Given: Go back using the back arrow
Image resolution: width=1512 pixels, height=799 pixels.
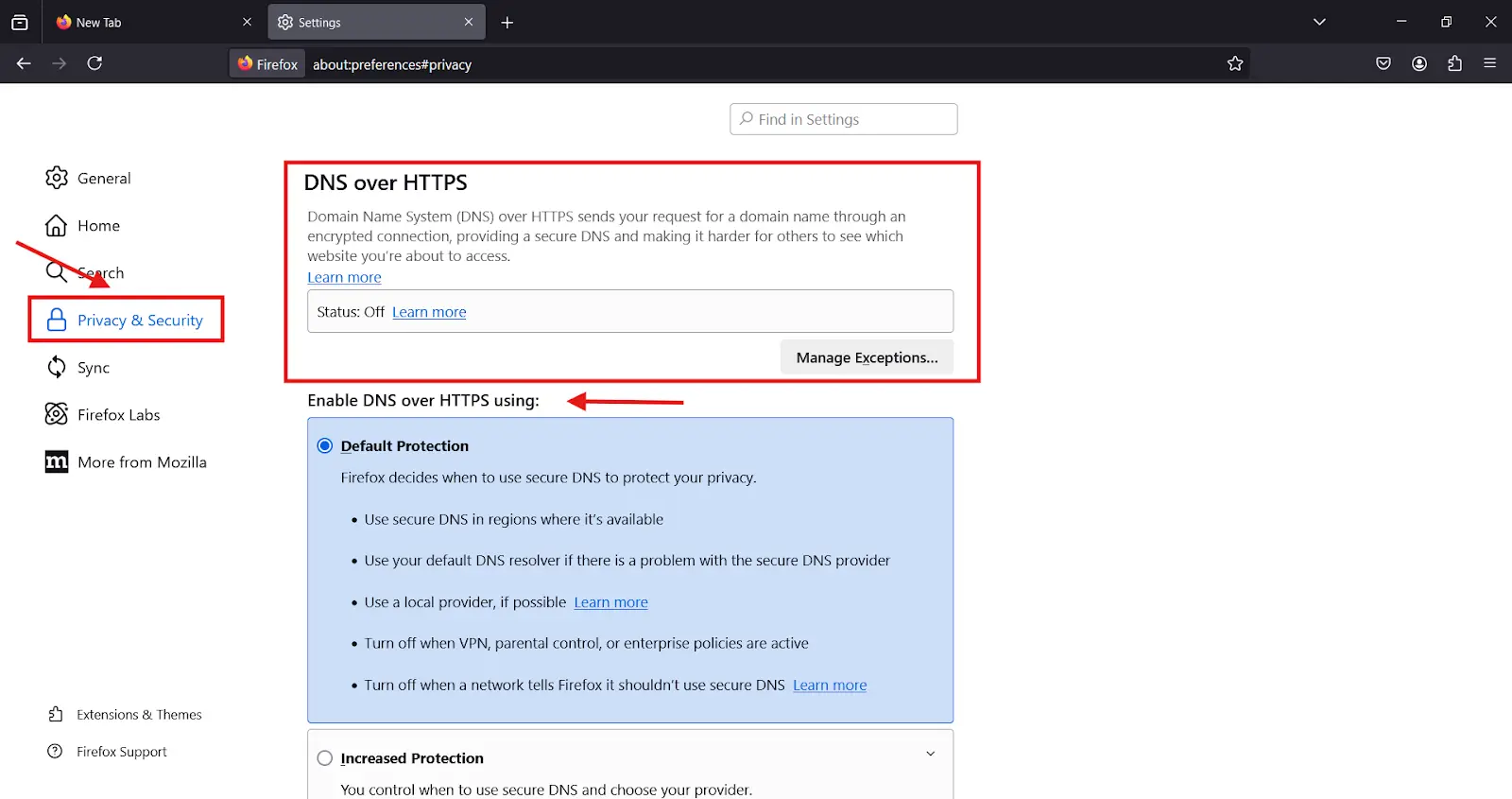Looking at the screenshot, I should tap(24, 63).
